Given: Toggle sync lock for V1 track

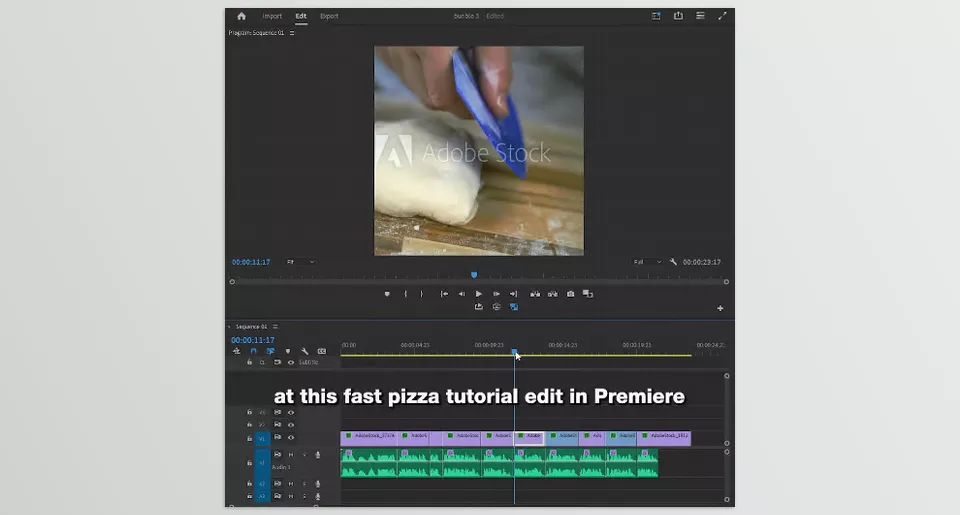Looking at the screenshot, I should pos(277,438).
